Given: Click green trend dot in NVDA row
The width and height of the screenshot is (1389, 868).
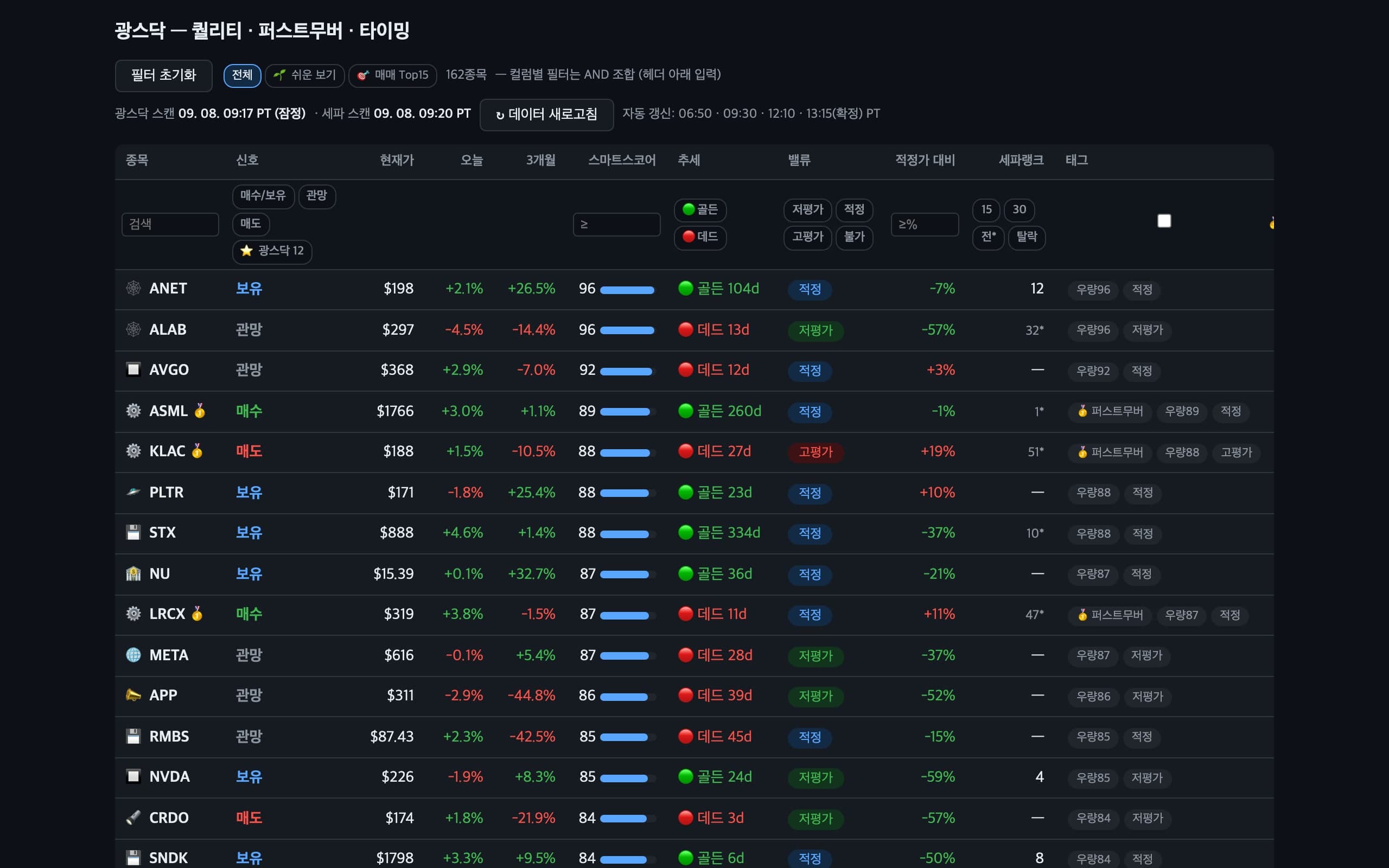Looking at the screenshot, I should (685, 776).
